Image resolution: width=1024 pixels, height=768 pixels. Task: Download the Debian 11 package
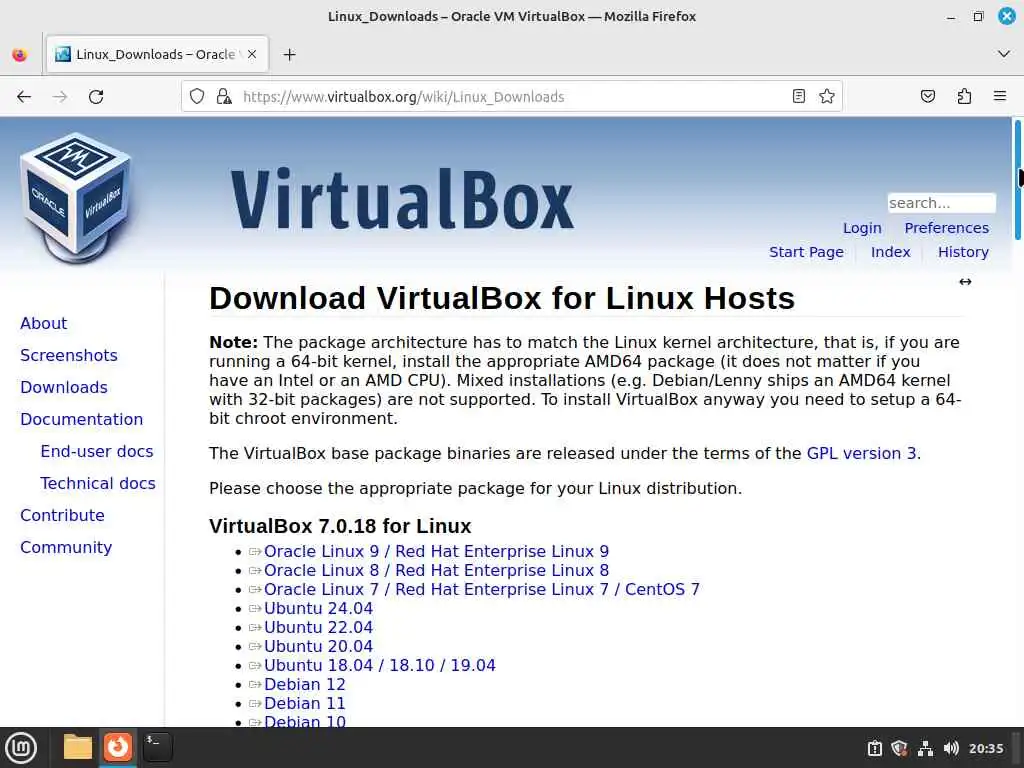pyautogui.click(x=304, y=703)
